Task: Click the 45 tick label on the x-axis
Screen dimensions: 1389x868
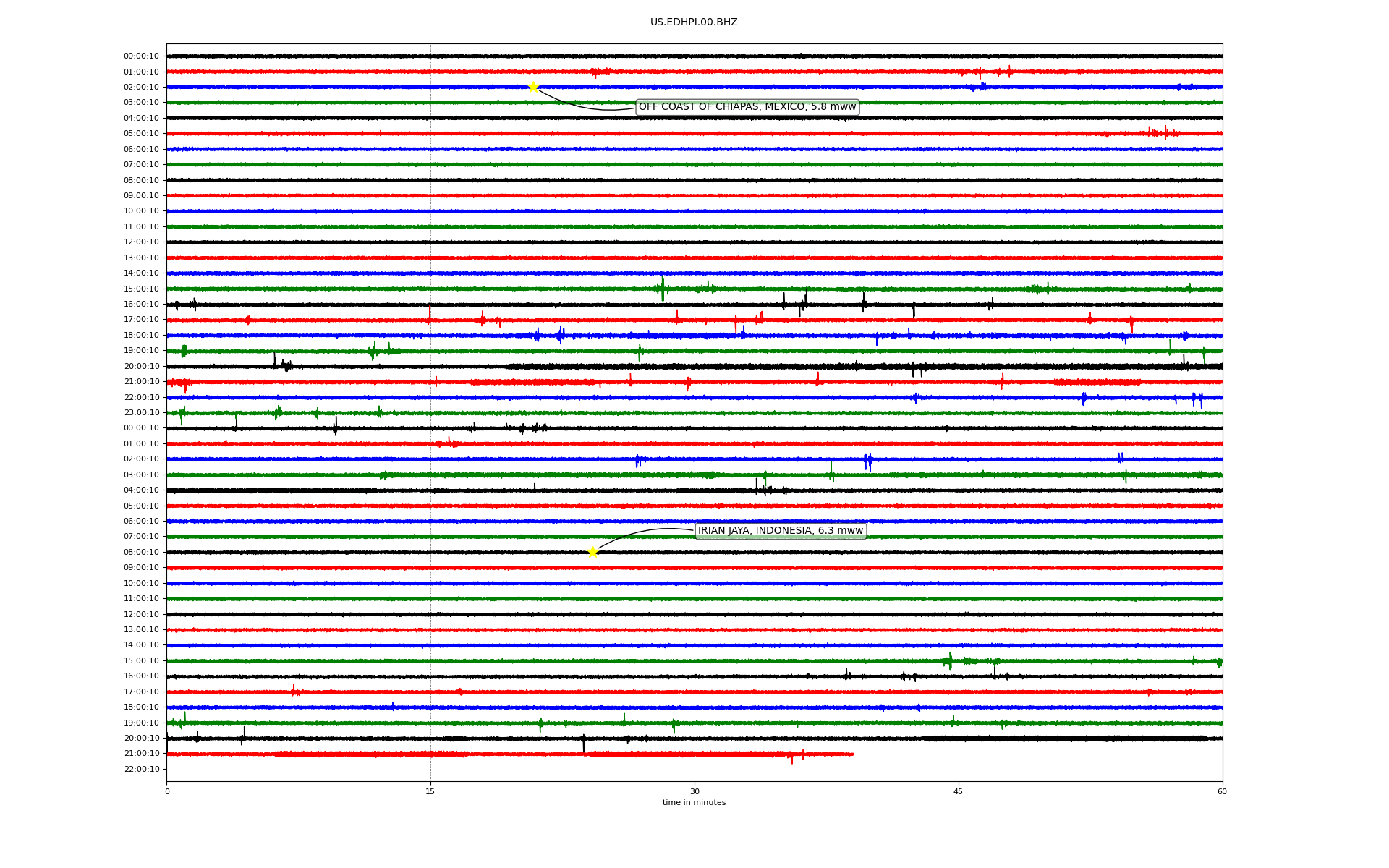Action: 959,791
